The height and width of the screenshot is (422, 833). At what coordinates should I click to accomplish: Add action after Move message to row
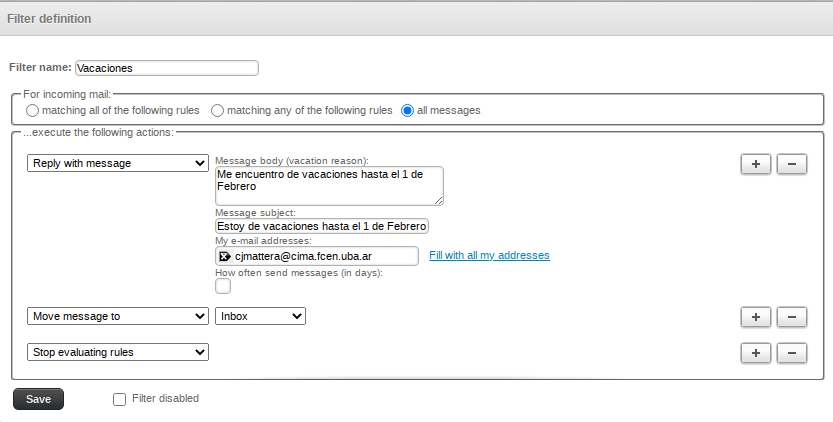tap(755, 317)
